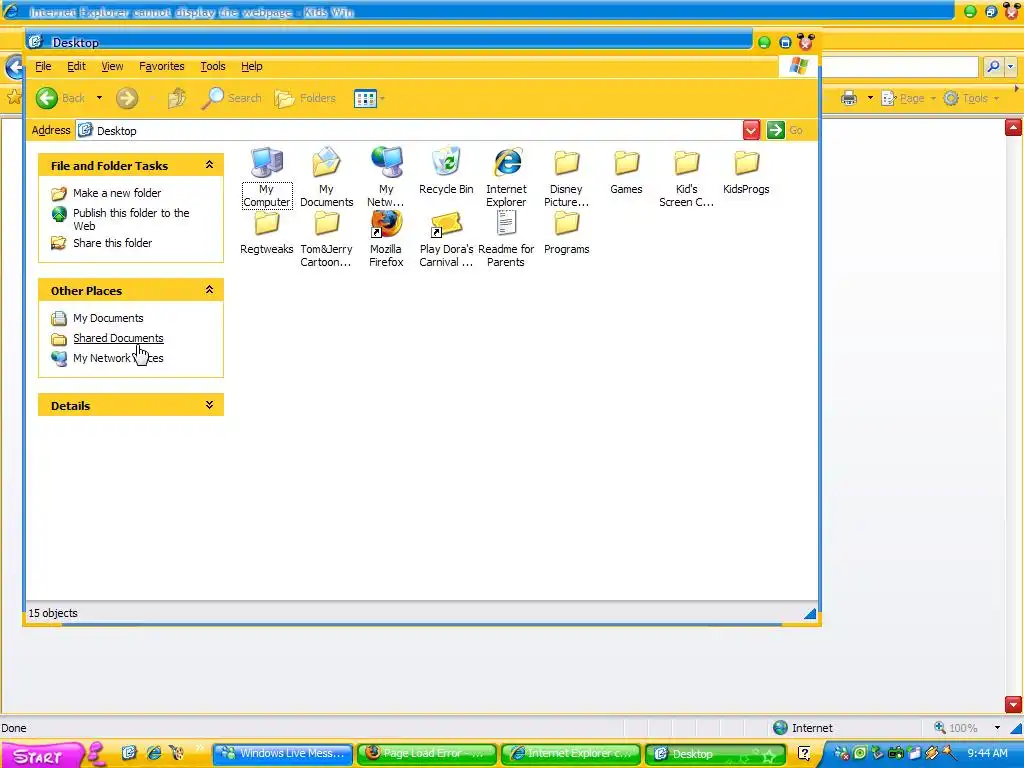Open the Programs folder

tap(566, 232)
